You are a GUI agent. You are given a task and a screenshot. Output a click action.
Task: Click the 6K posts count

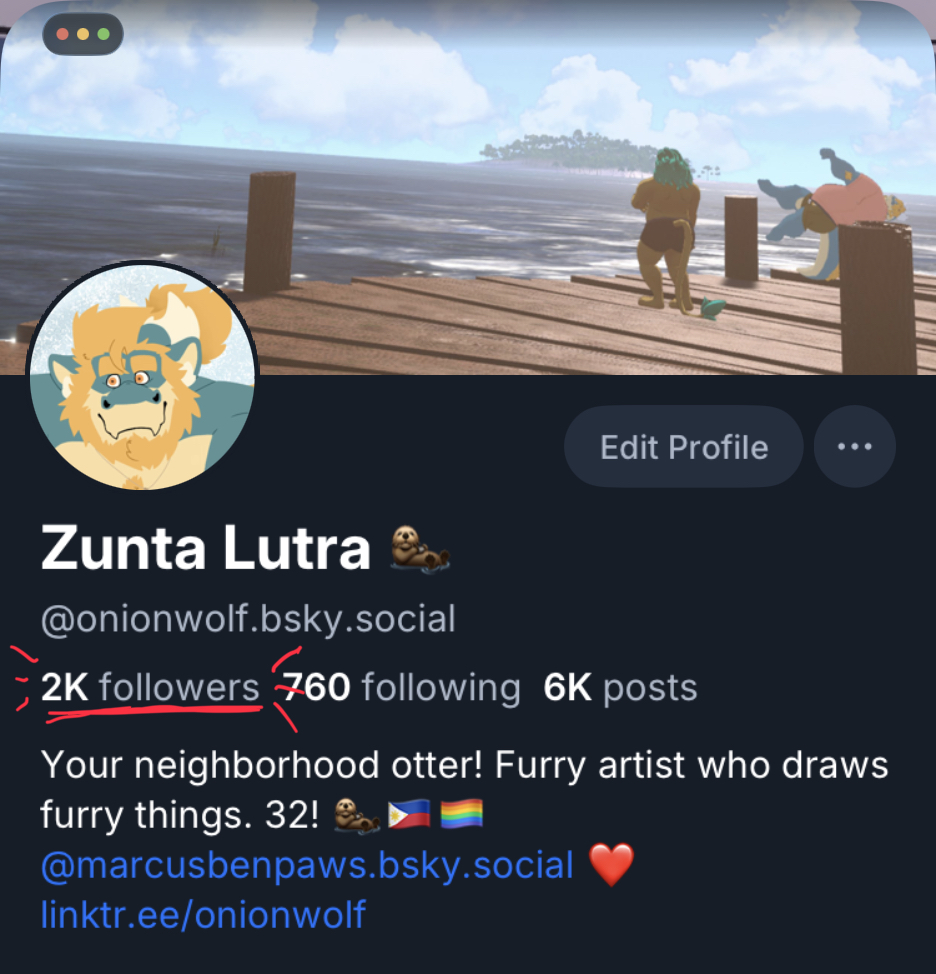620,688
